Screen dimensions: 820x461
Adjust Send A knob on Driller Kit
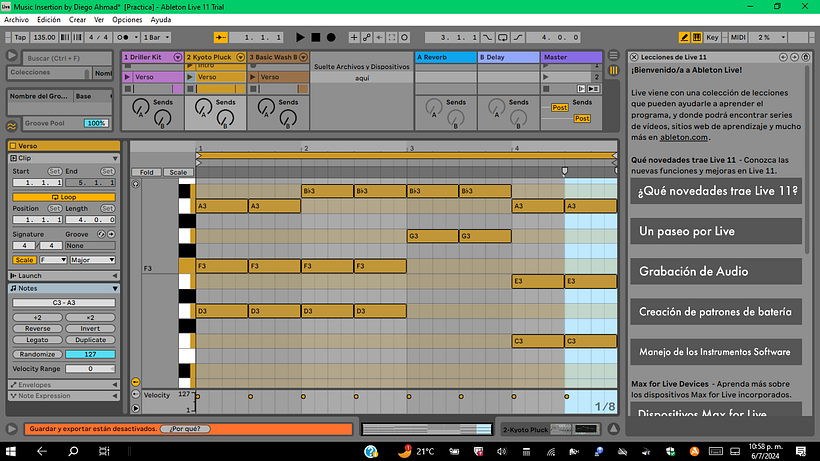tap(140, 107)
